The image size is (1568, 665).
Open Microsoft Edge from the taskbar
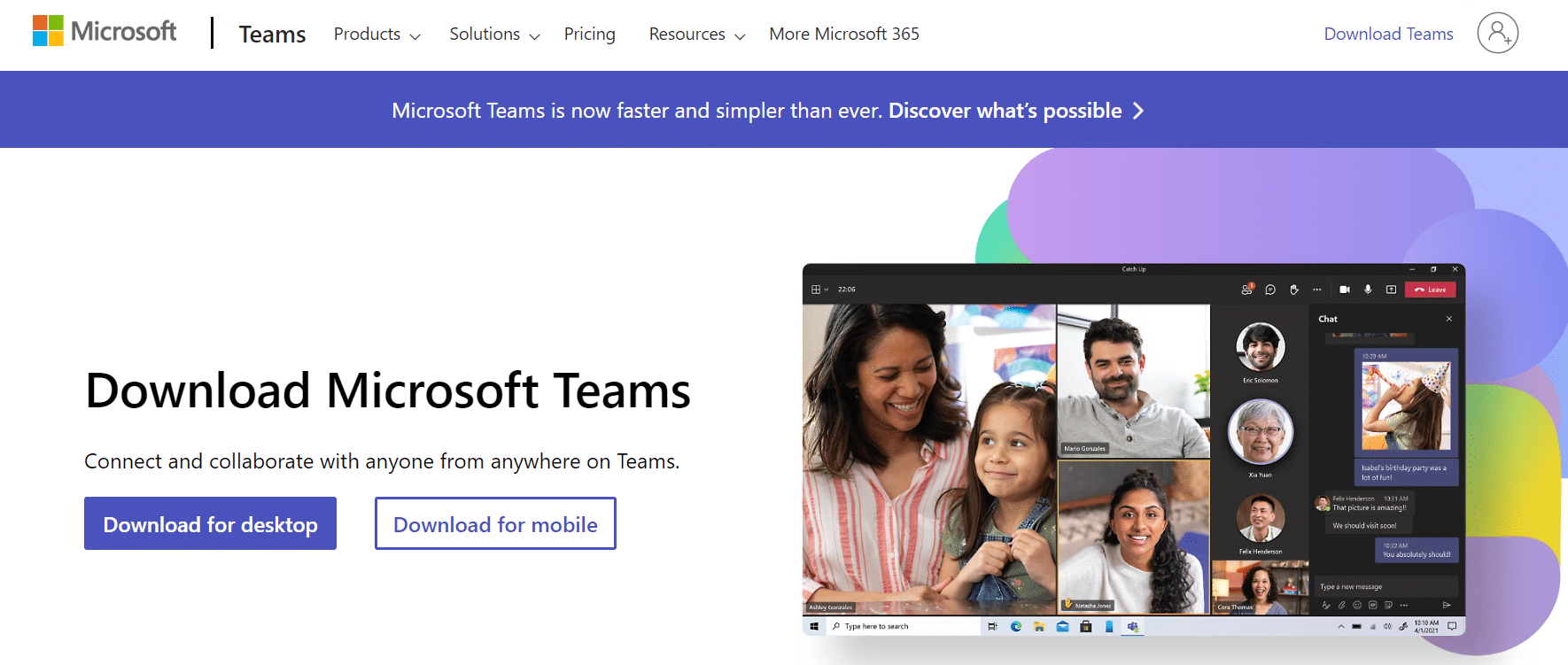click(x=1016, y=626)
